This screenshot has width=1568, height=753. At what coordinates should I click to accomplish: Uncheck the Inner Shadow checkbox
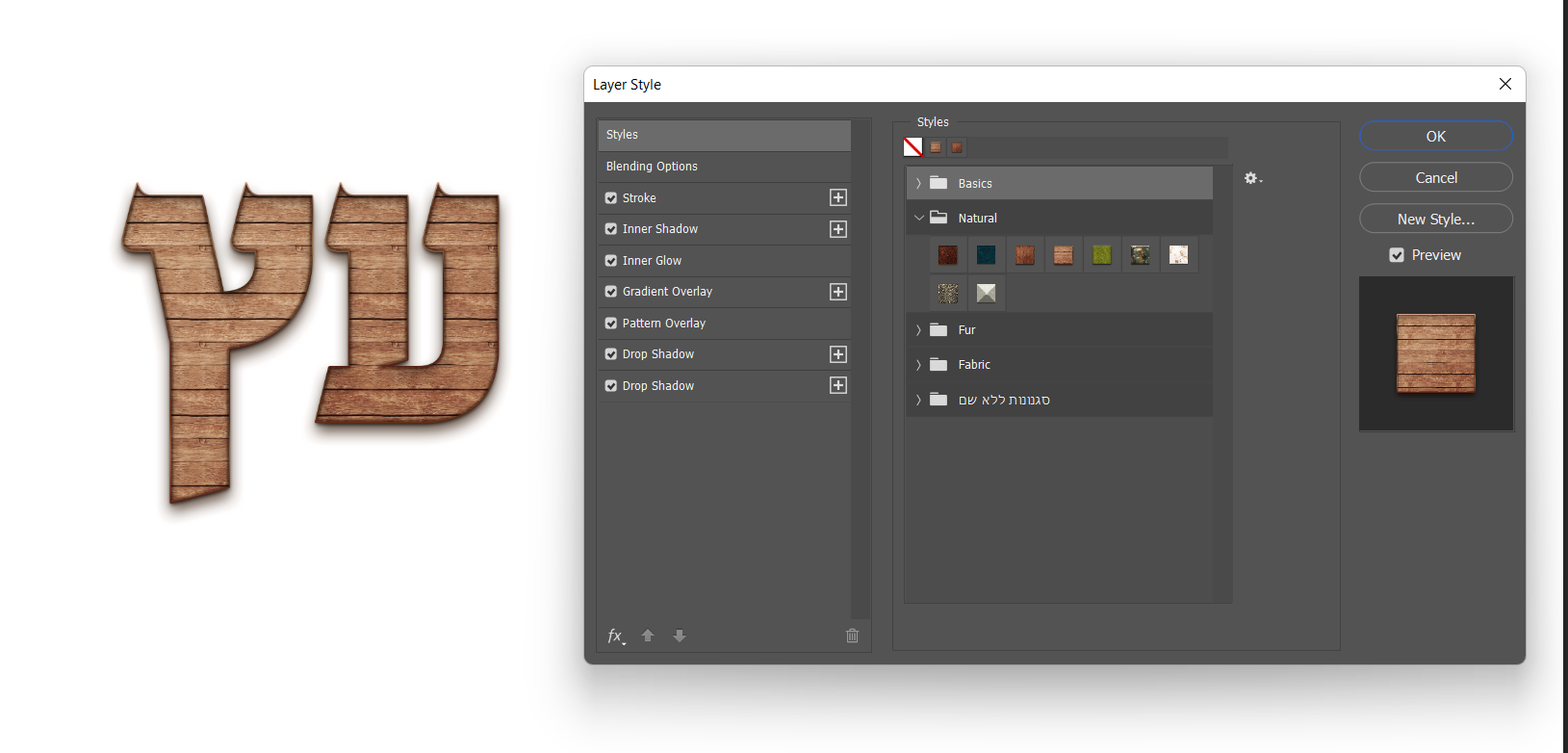tap(611, 229)
